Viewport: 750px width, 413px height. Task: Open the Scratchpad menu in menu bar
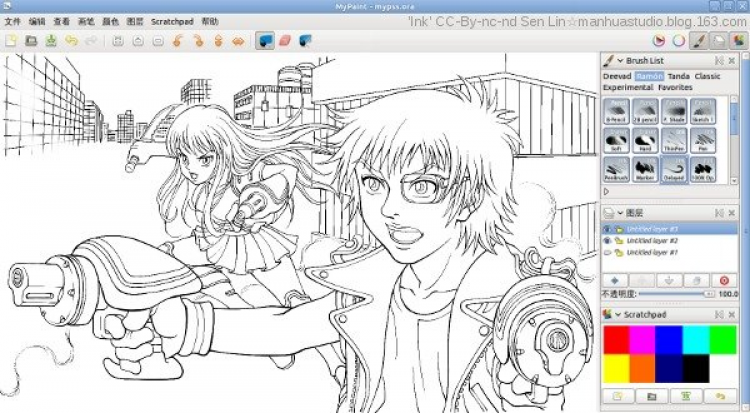[172, 22]
